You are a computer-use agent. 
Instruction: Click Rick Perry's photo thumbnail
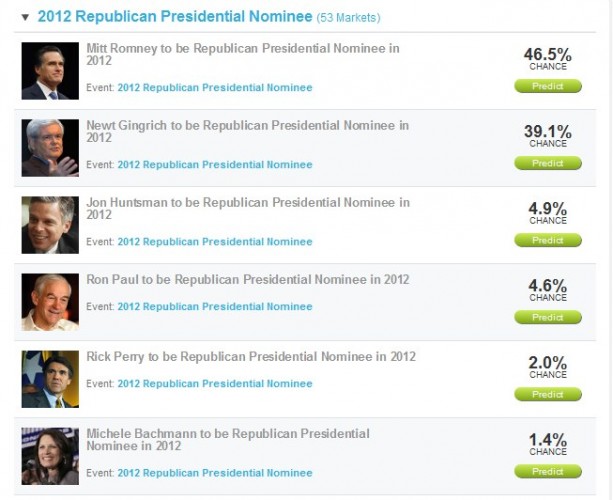coord(50,379)
